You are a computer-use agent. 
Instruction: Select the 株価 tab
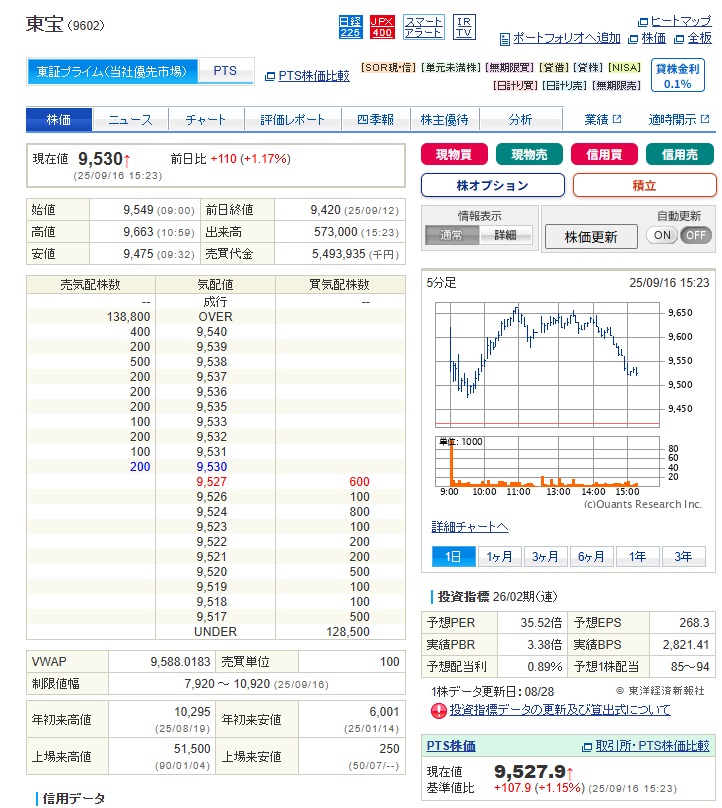(59, 120)
